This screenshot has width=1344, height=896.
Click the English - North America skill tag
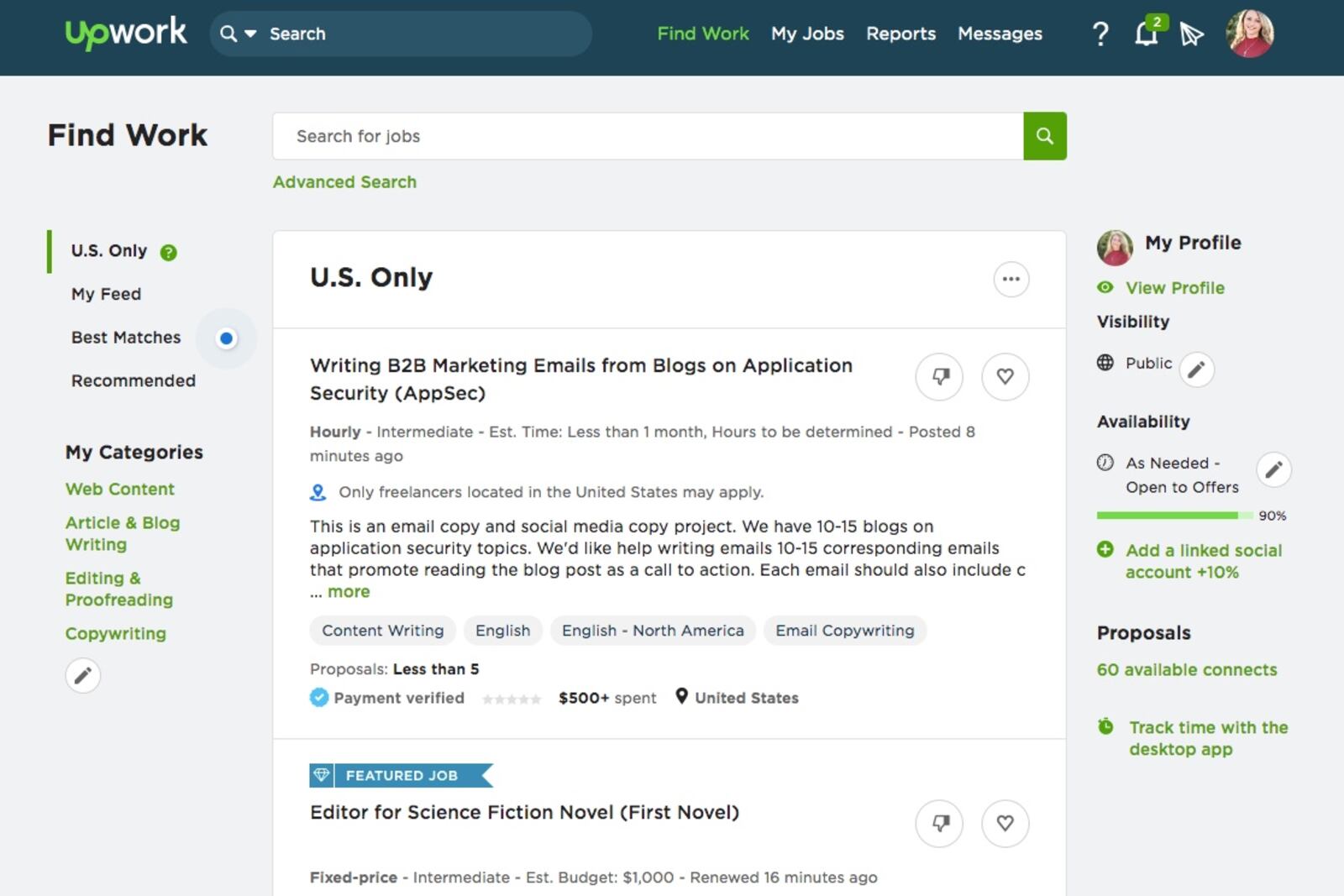coord(653,631)
